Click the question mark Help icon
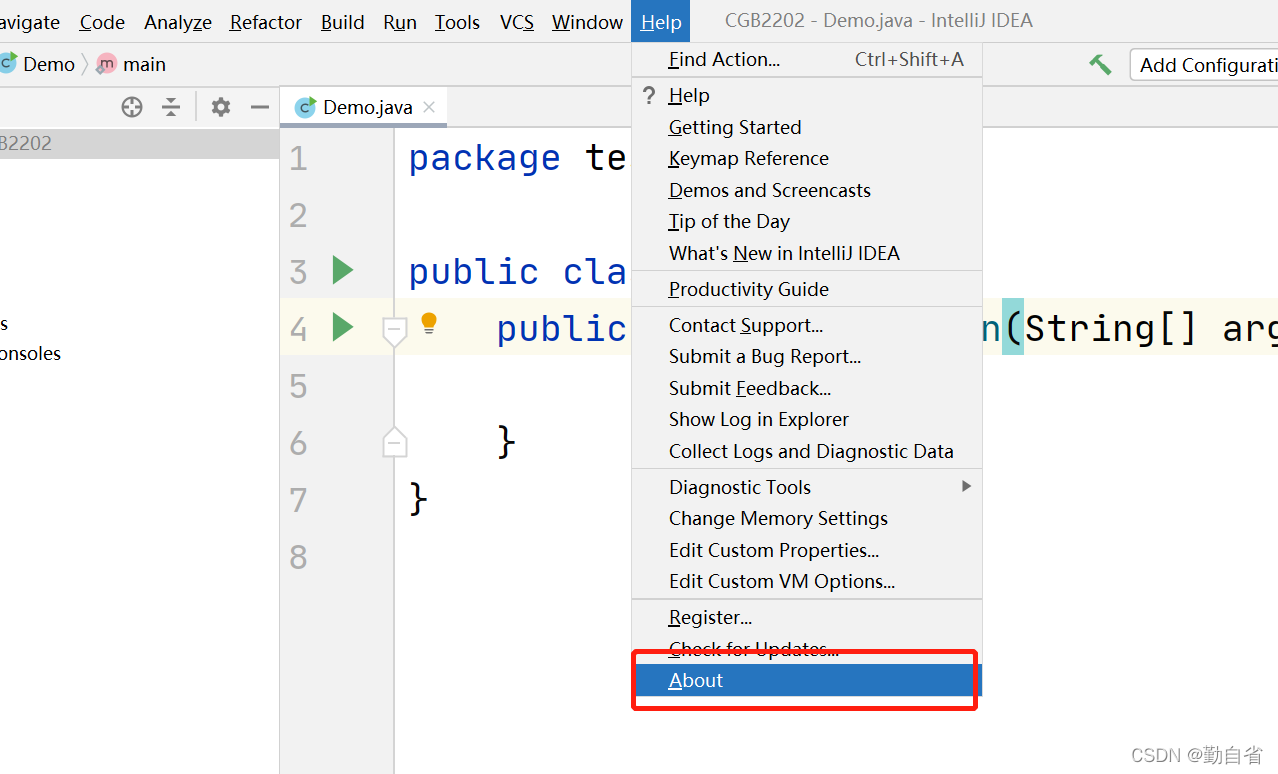Screen dimensions: 1278x774 [x=649, y=95]
